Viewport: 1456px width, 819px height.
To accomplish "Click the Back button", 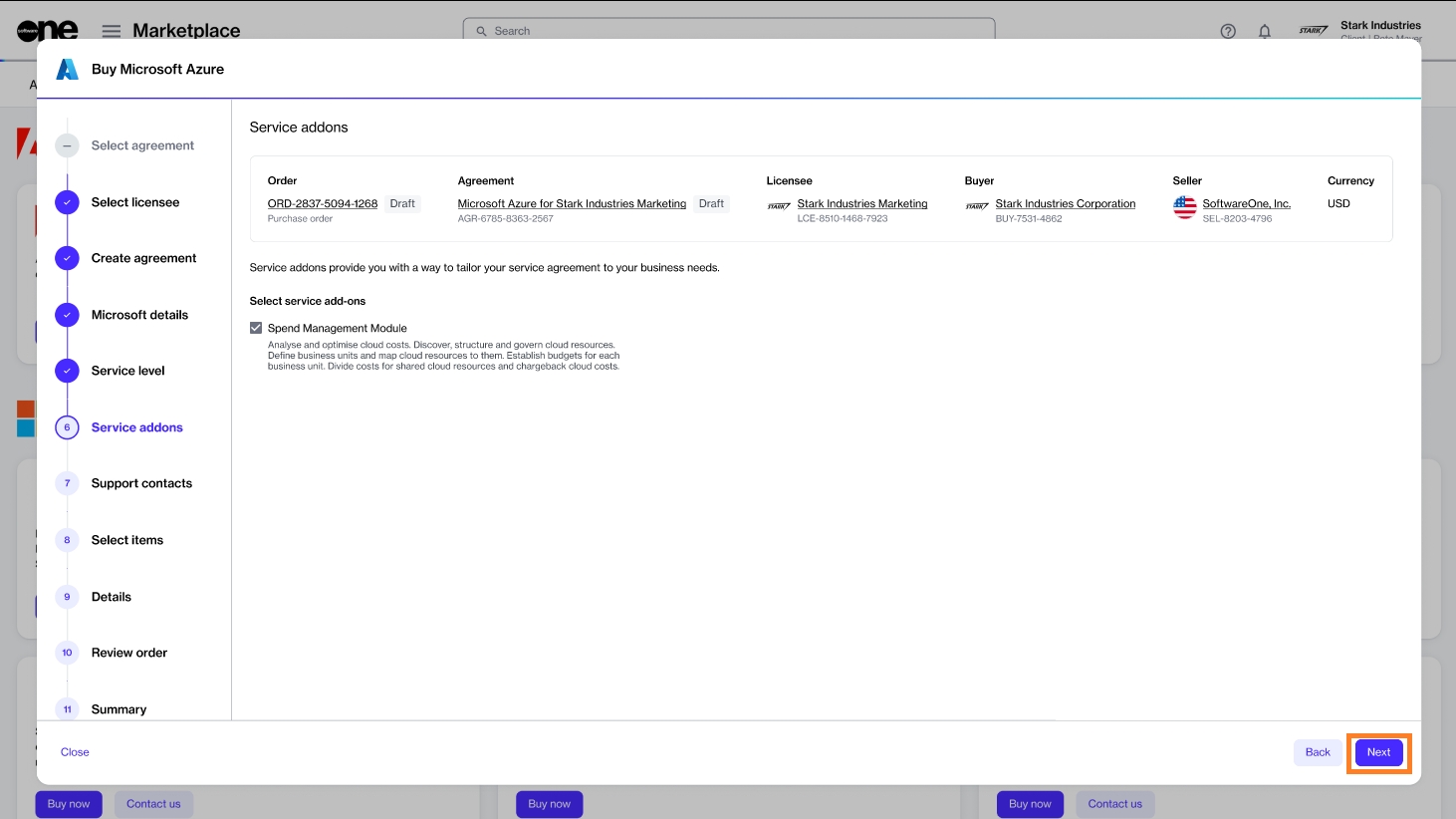I will [x=1317, y=752].
